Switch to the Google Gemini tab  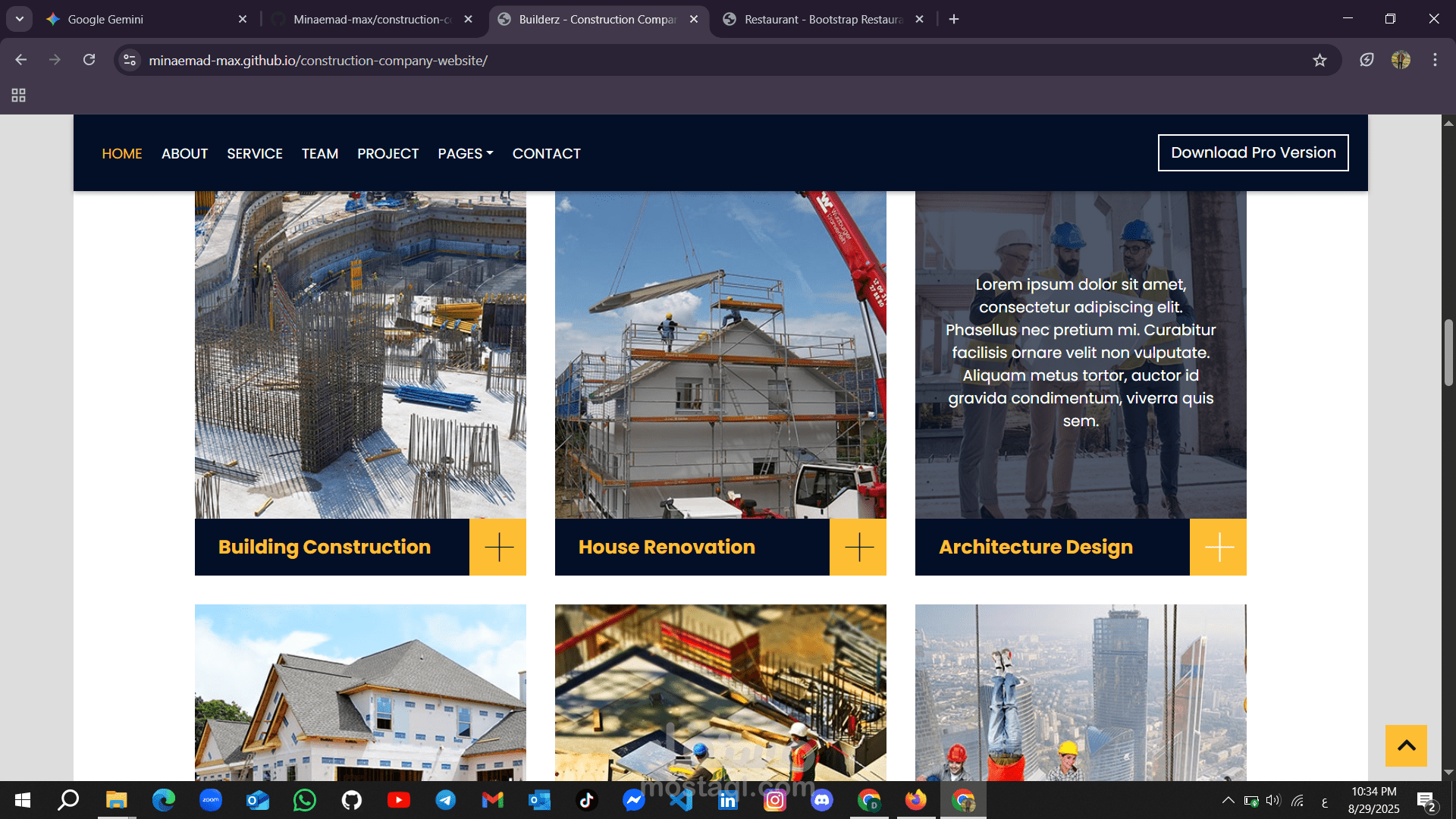tap(105, 19)
